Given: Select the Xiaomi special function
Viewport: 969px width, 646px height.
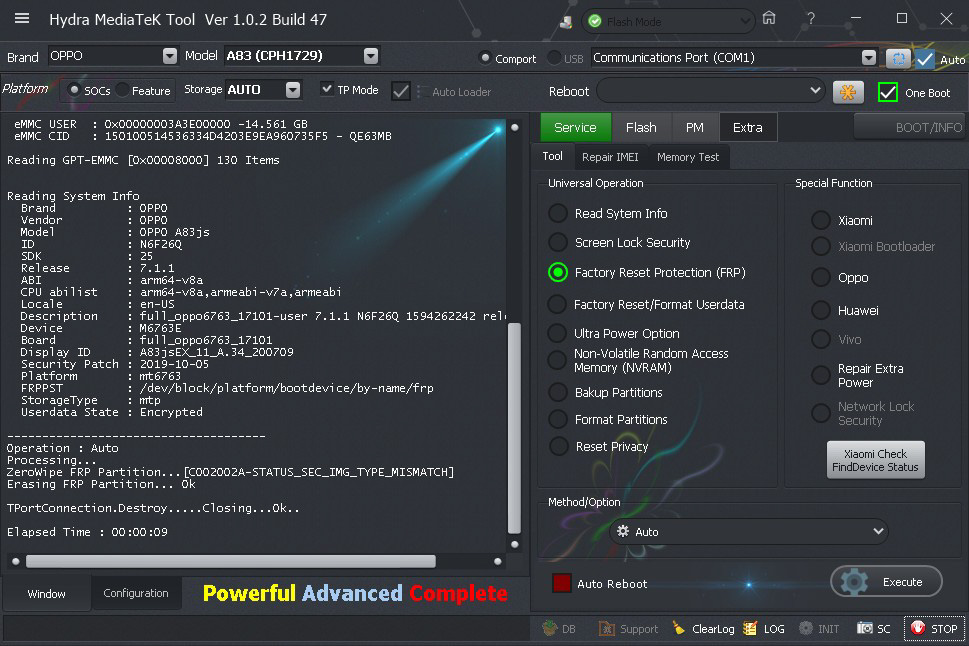Looking at the screenshot, I should pos(821,220).
